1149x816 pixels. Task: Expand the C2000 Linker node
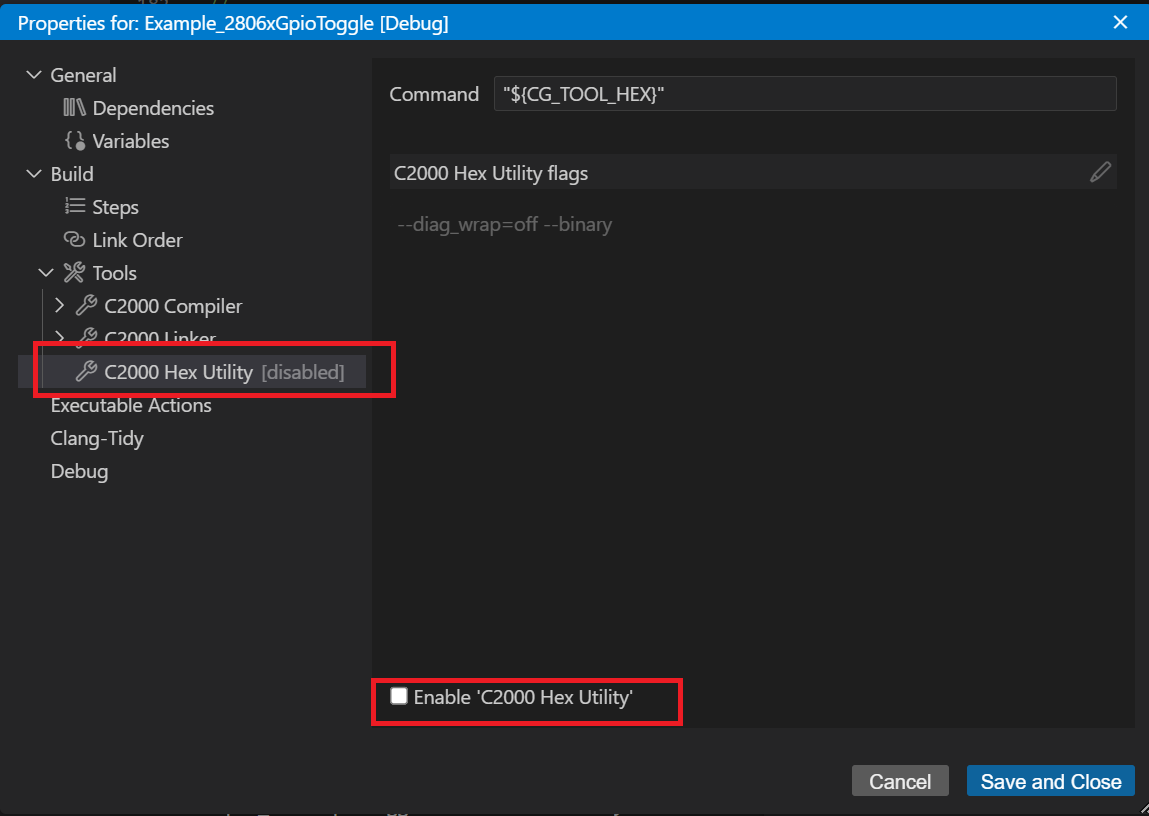[59, 337]
